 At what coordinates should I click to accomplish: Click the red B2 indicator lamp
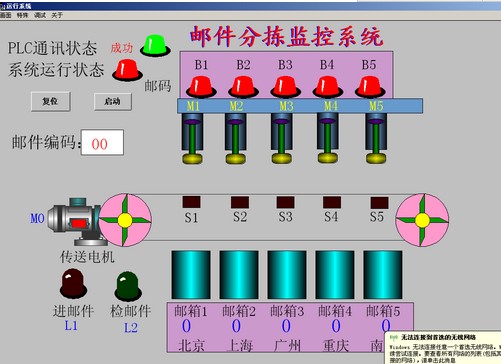pos(243,87)
